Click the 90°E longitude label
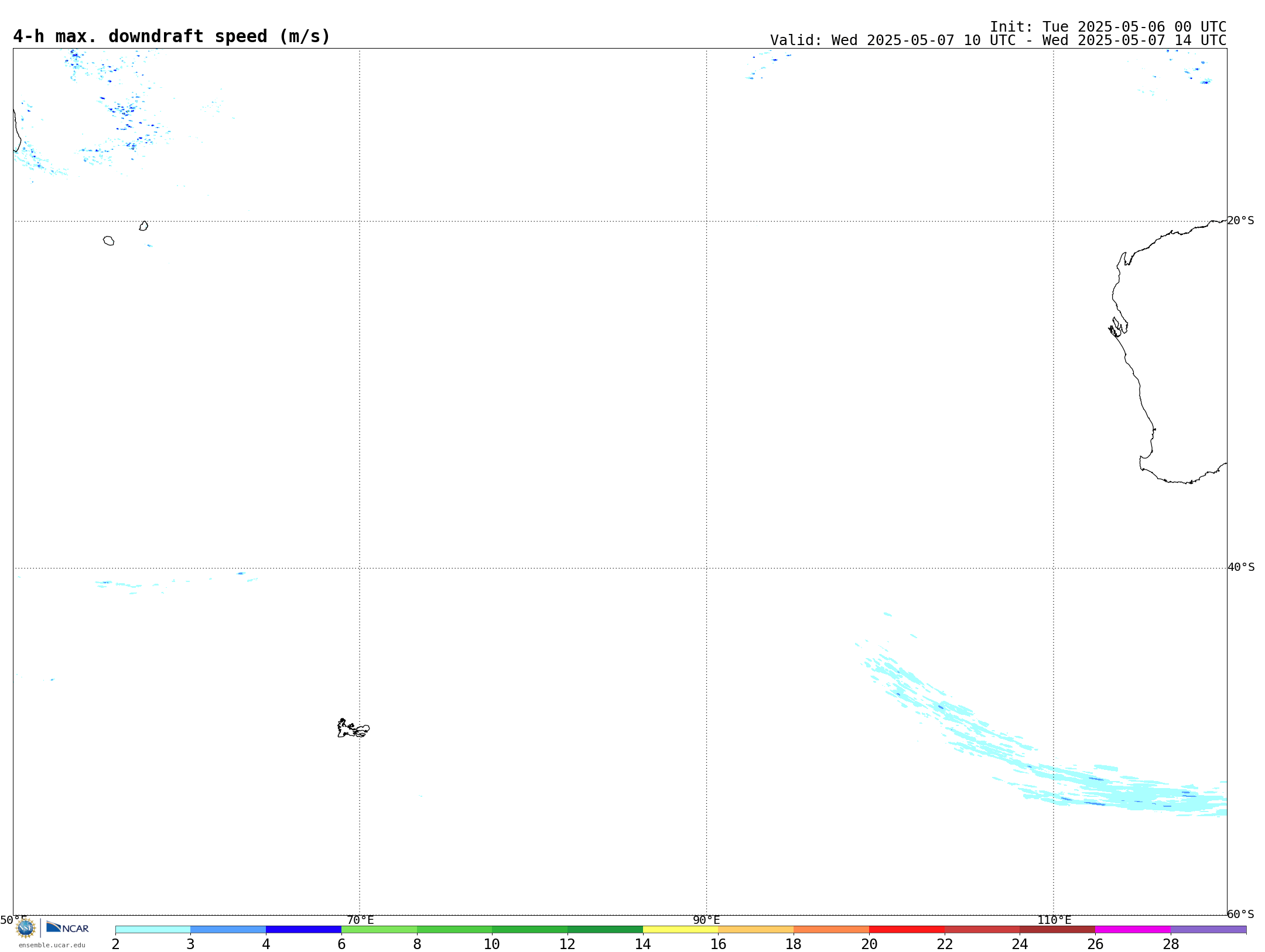 click(706, 920)
